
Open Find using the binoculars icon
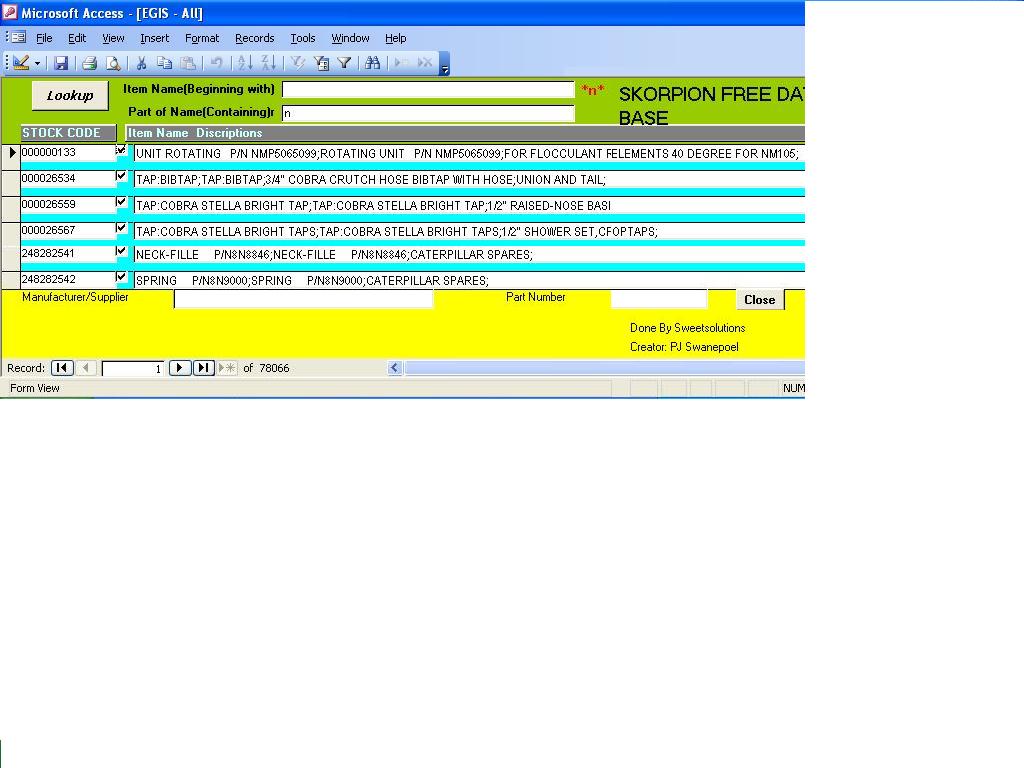(372, 63)
